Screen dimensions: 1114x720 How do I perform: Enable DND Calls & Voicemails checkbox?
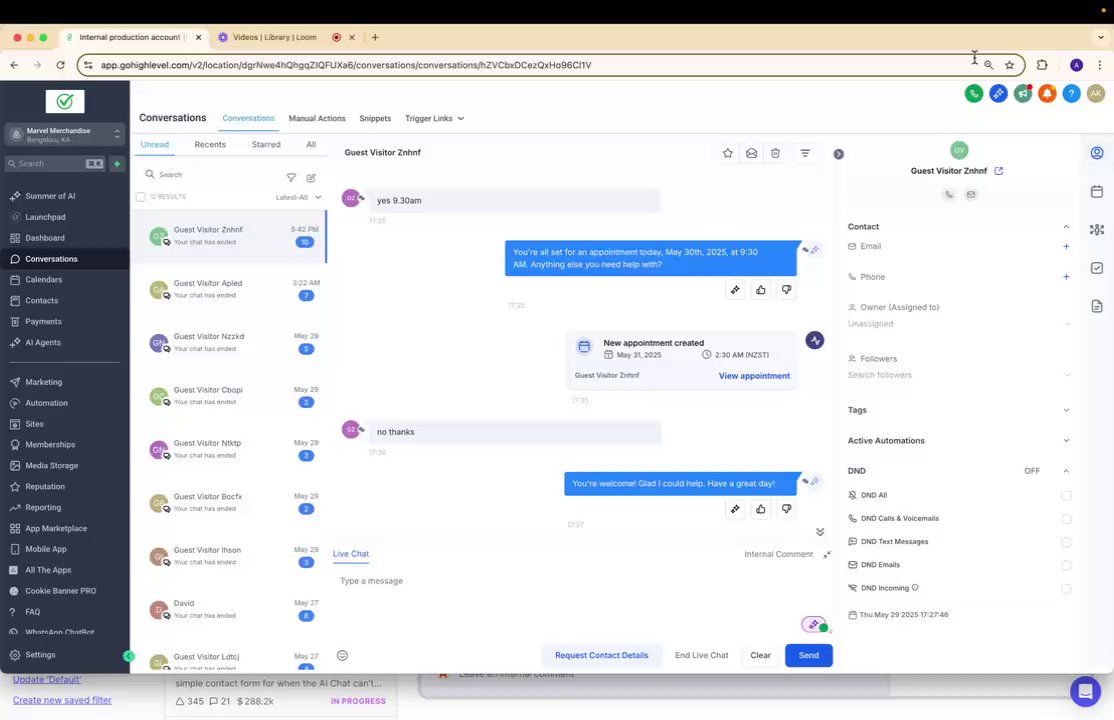tap(1066, 519)
